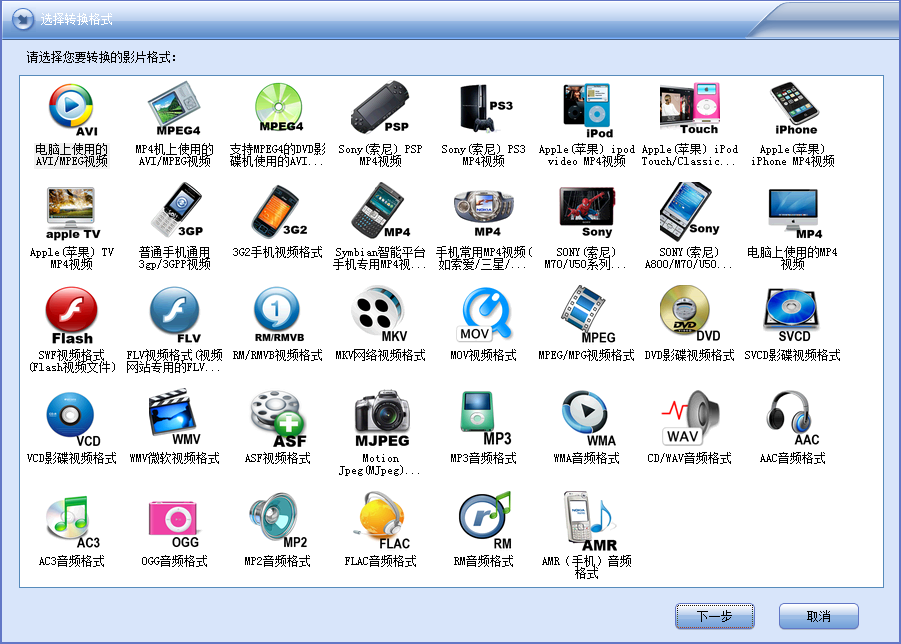Screen dimensions: 901x644
Task: Choose the MPEG/MPG film strip icon
Action: (587, 314)
